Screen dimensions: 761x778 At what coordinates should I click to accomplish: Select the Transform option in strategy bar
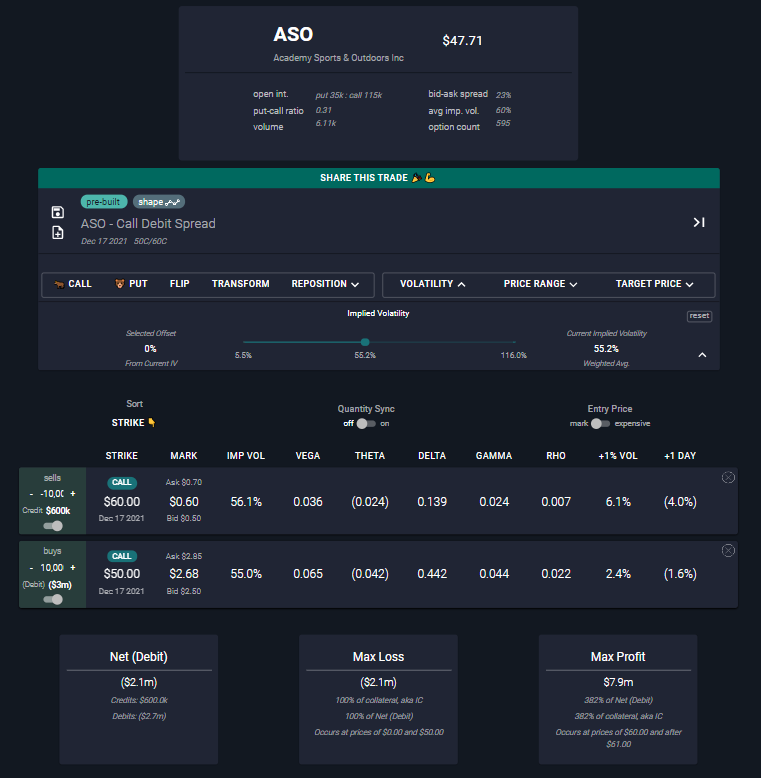(x=240, y=284)
